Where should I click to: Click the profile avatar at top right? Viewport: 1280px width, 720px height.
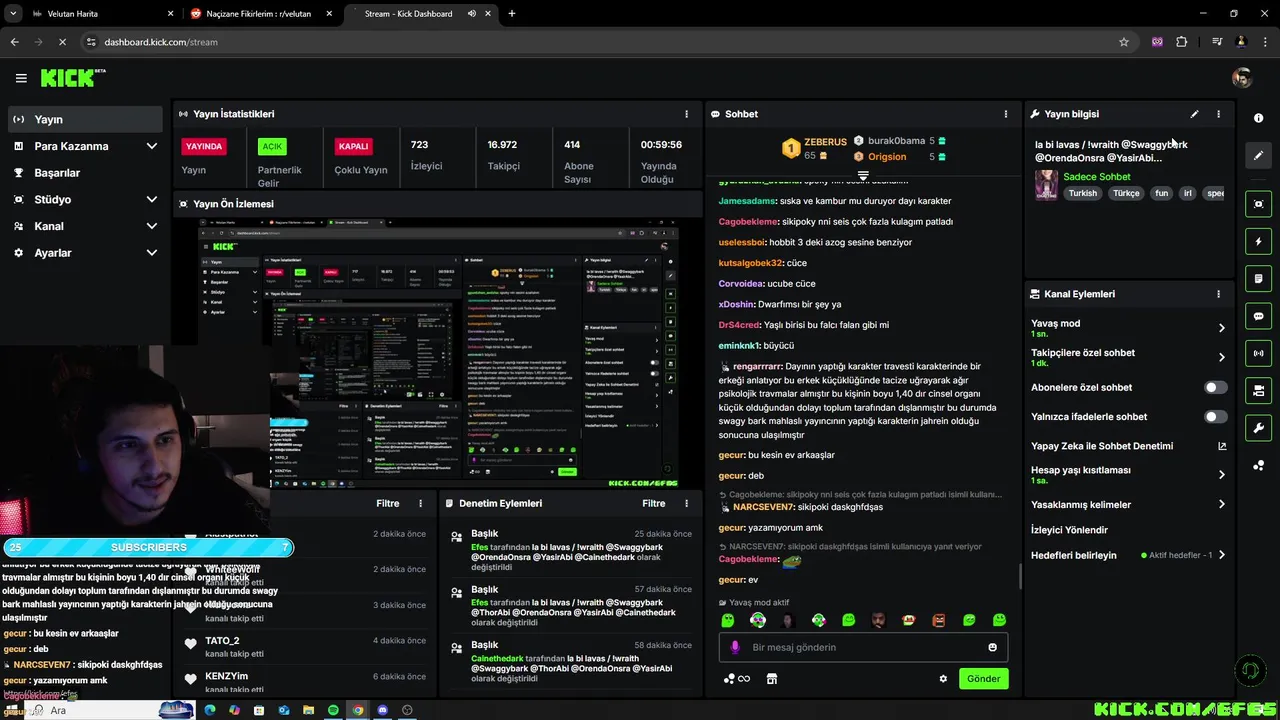click(1242, 78)
